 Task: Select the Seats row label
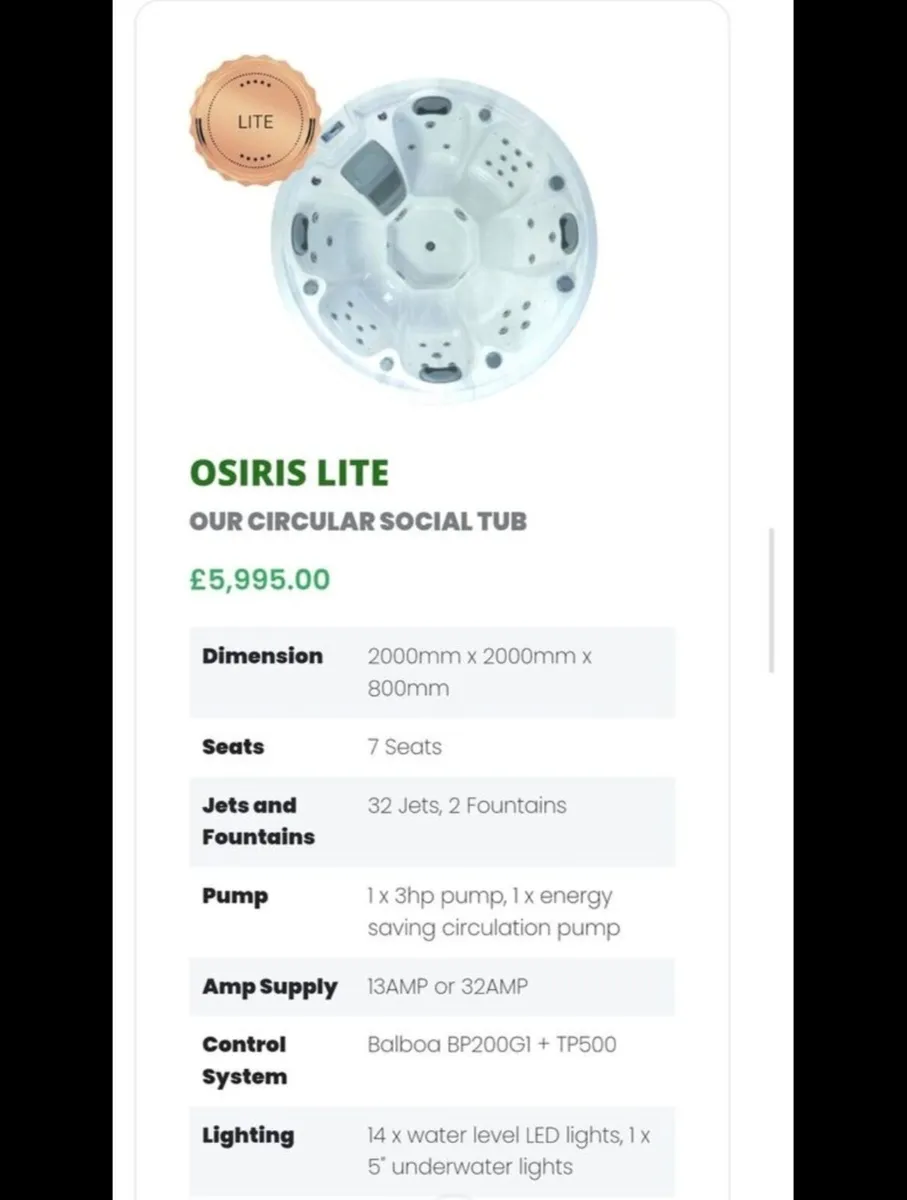[233, 747]
